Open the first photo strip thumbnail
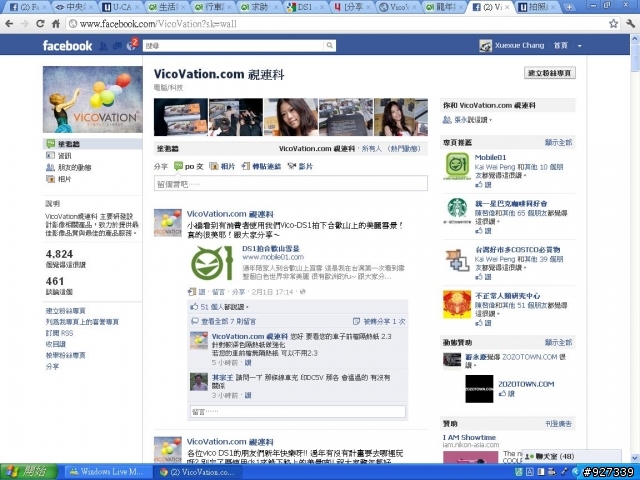The height and width of the screenshot is (480, 640). click(x=180, y=117)
